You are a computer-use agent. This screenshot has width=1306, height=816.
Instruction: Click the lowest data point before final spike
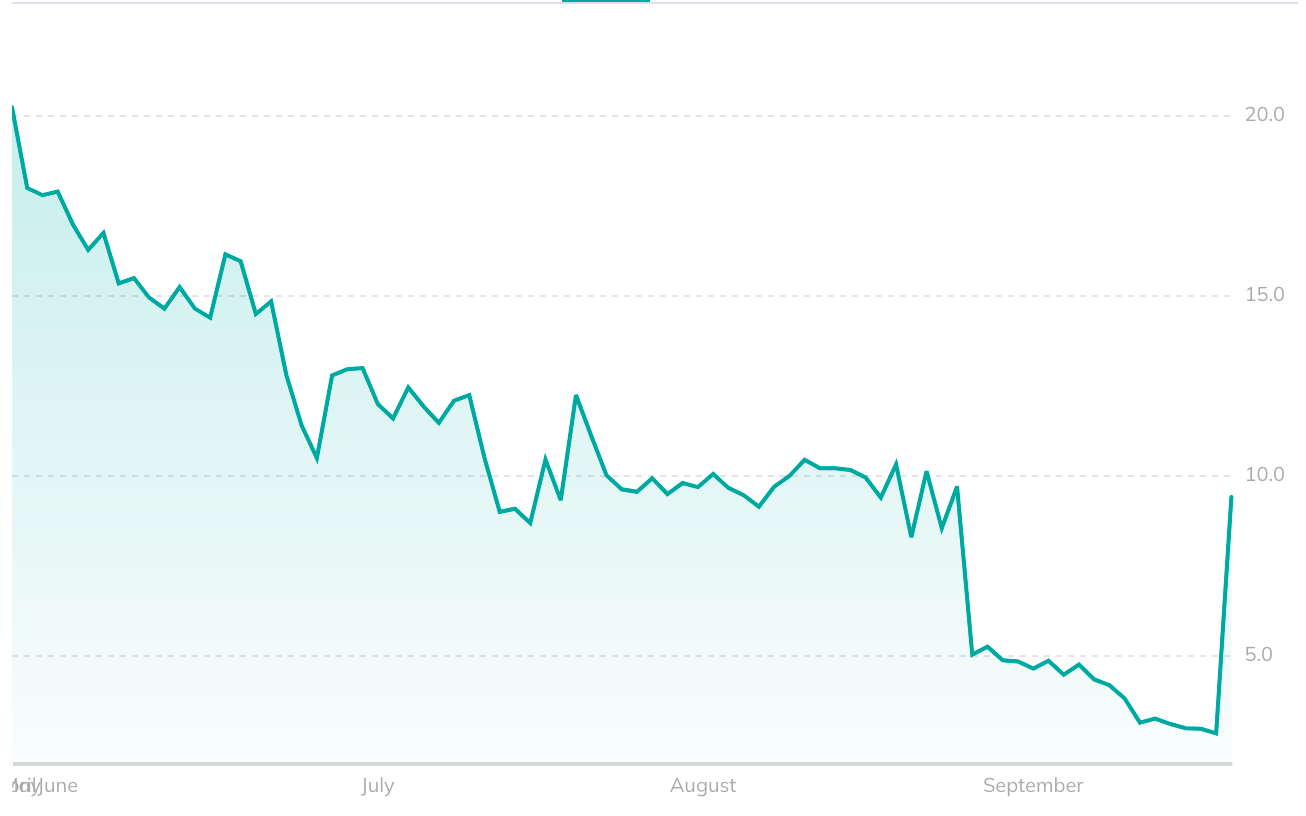(1216, 733)
